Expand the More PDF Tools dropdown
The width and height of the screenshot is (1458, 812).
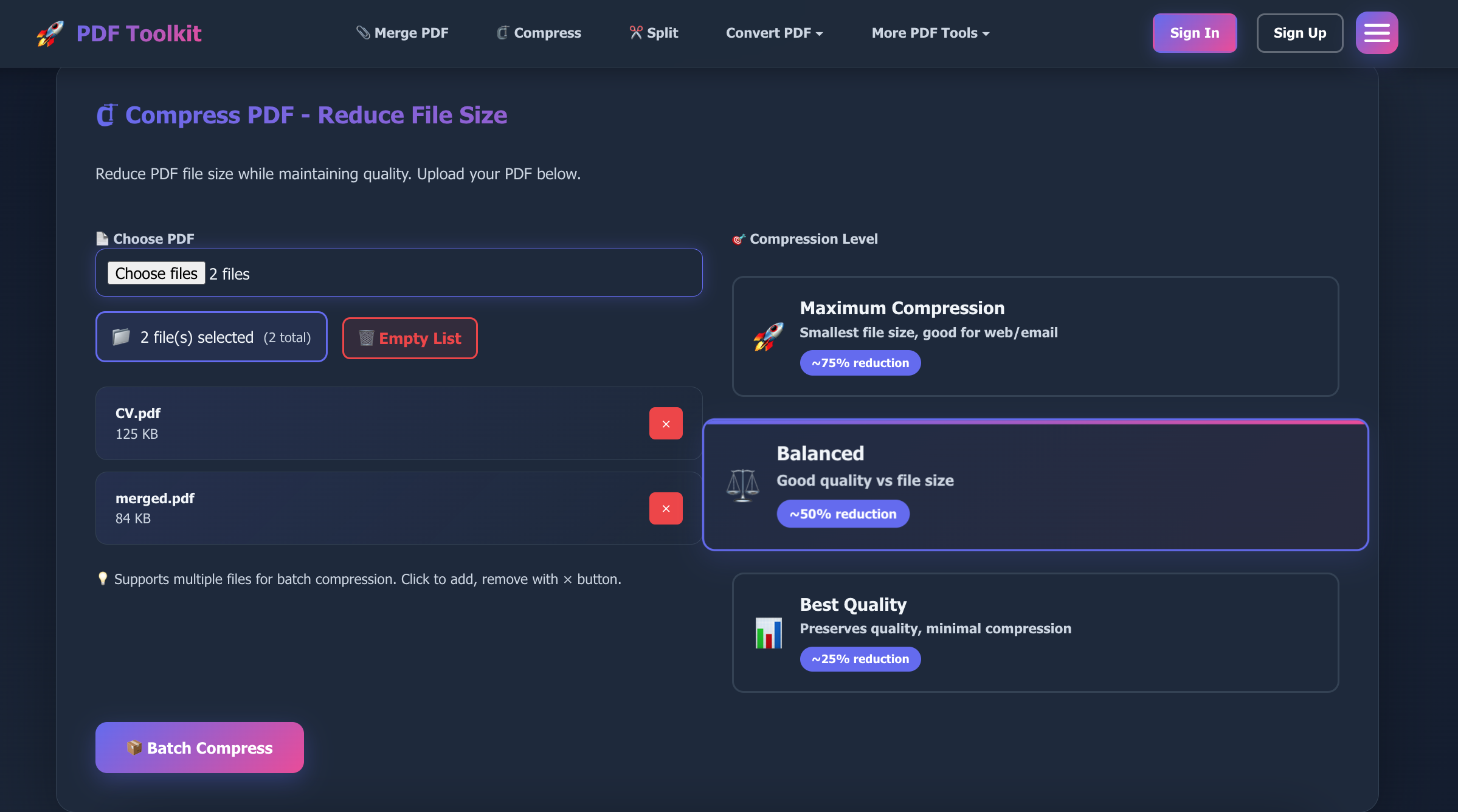click(930, 33)
